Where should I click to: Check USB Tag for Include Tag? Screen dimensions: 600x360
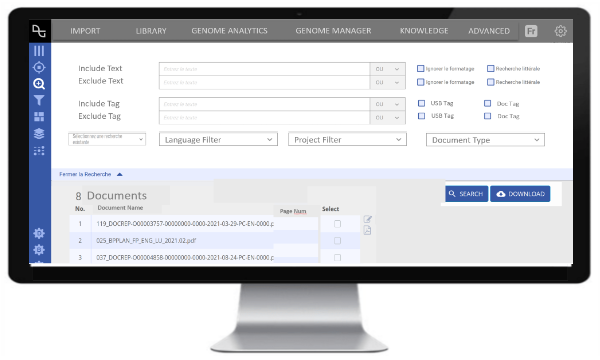click(421, 103)
